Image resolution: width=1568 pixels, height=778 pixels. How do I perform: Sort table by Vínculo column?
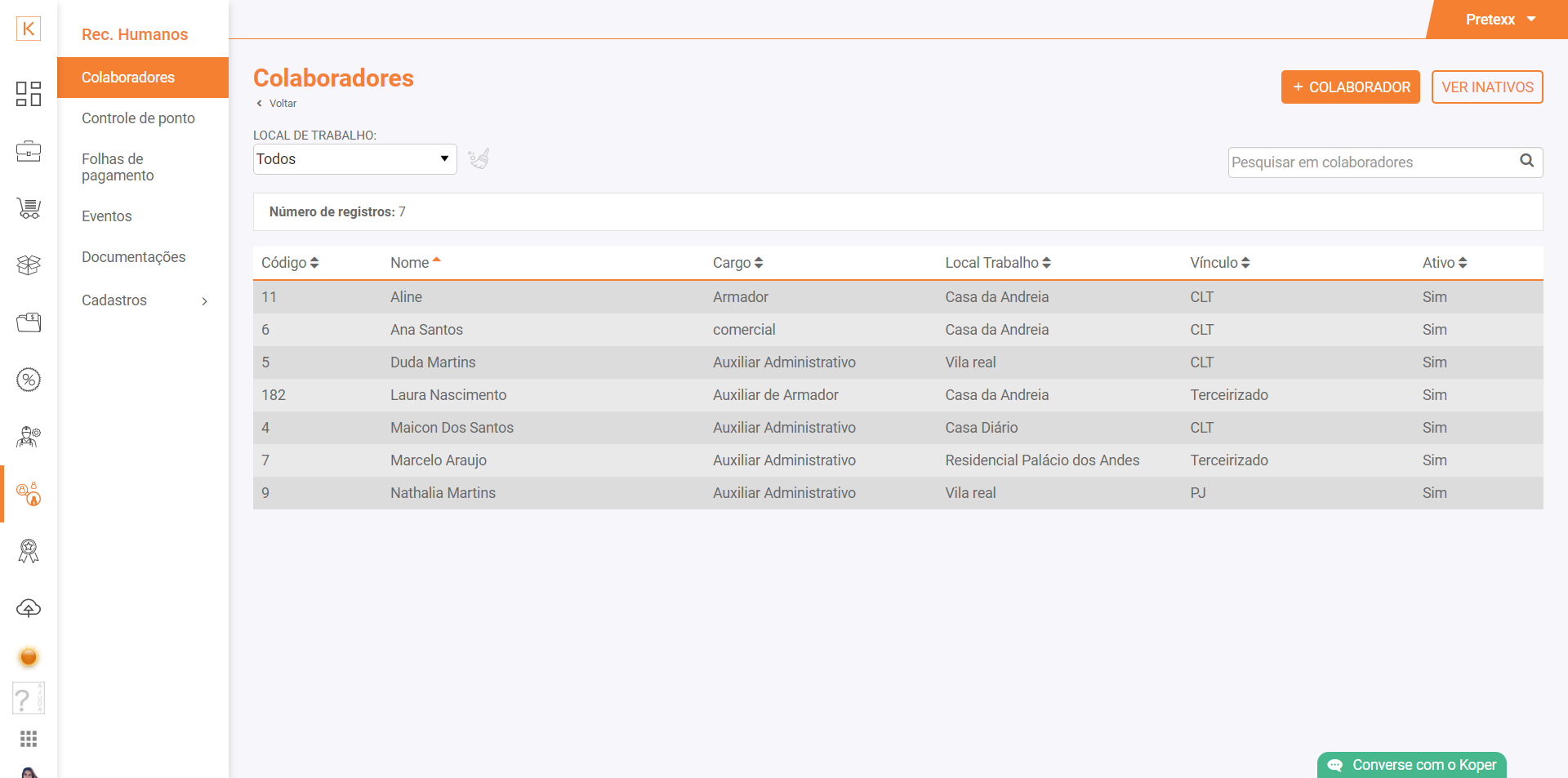(x=1219, y=263)
